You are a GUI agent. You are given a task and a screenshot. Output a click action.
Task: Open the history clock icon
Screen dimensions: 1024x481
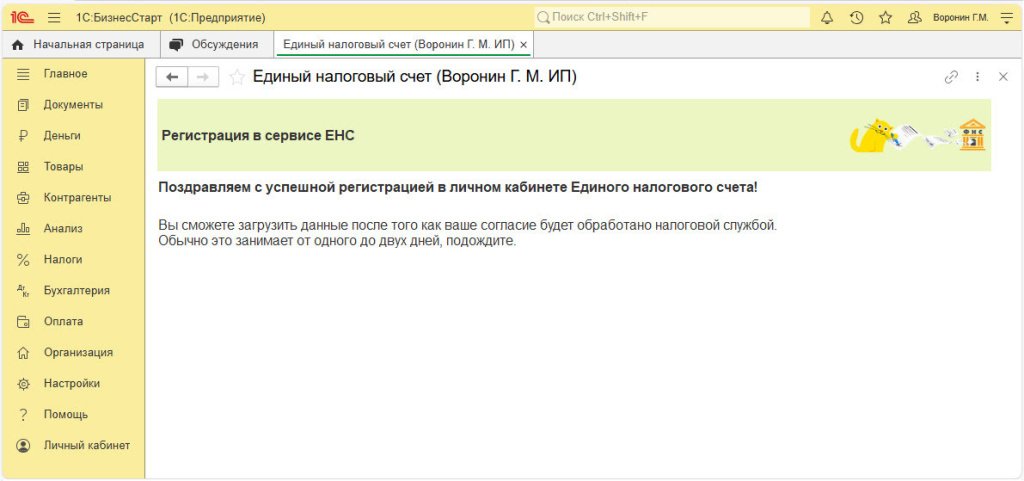coord(857,18)
